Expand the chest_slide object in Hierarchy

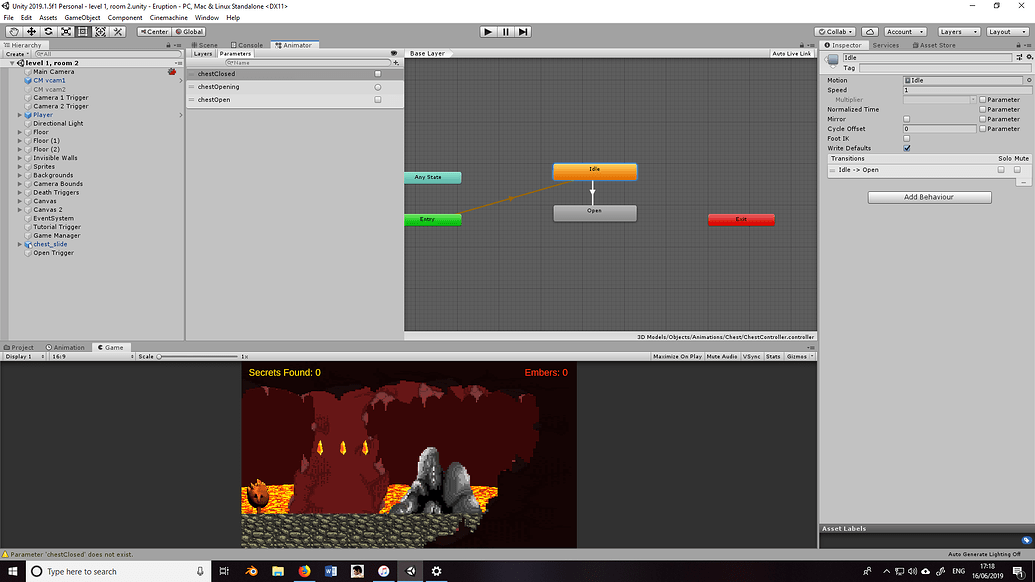click(18, 243)
